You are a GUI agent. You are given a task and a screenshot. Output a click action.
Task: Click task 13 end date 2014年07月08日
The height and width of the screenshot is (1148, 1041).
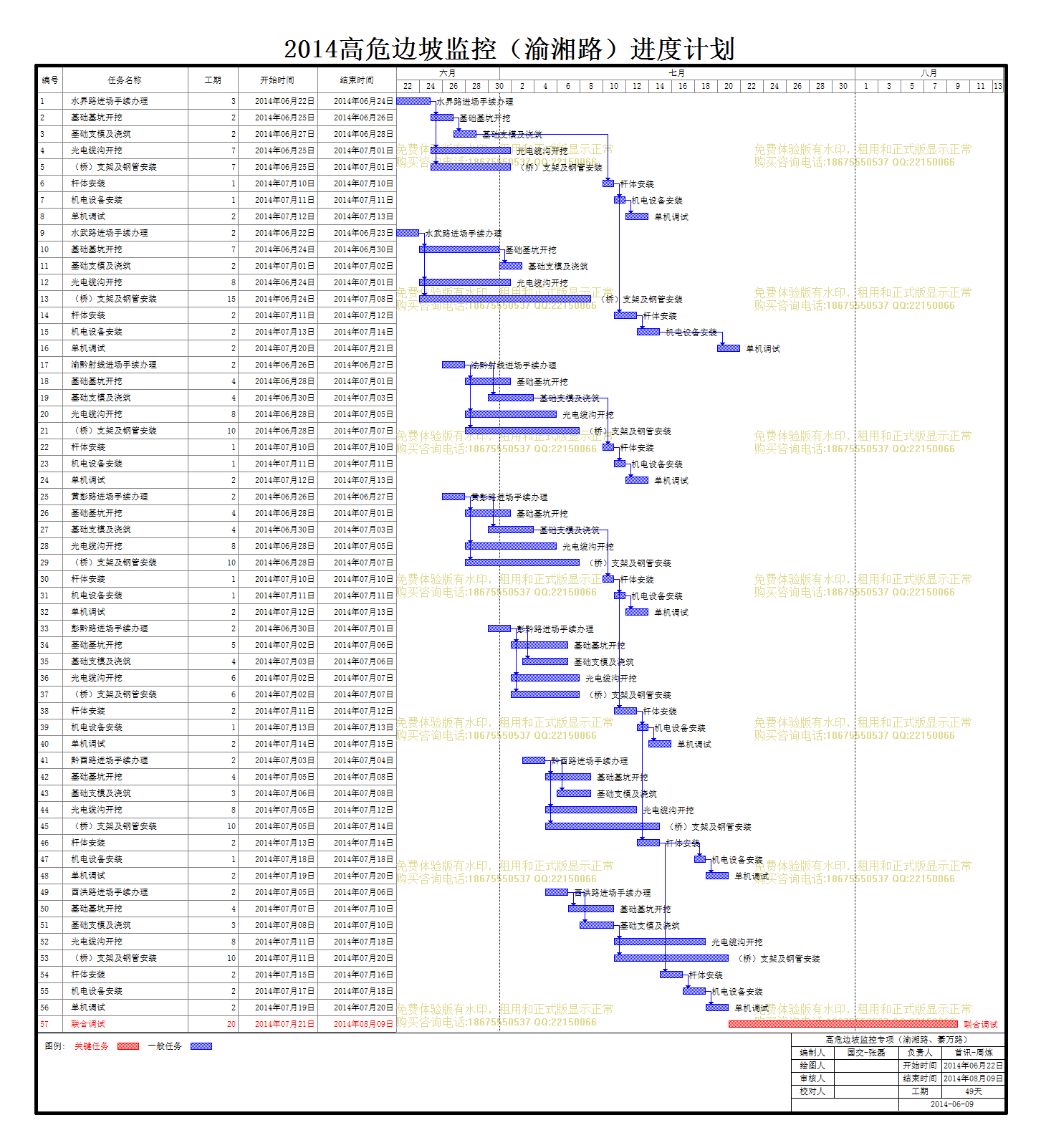(x=363, y=299)
